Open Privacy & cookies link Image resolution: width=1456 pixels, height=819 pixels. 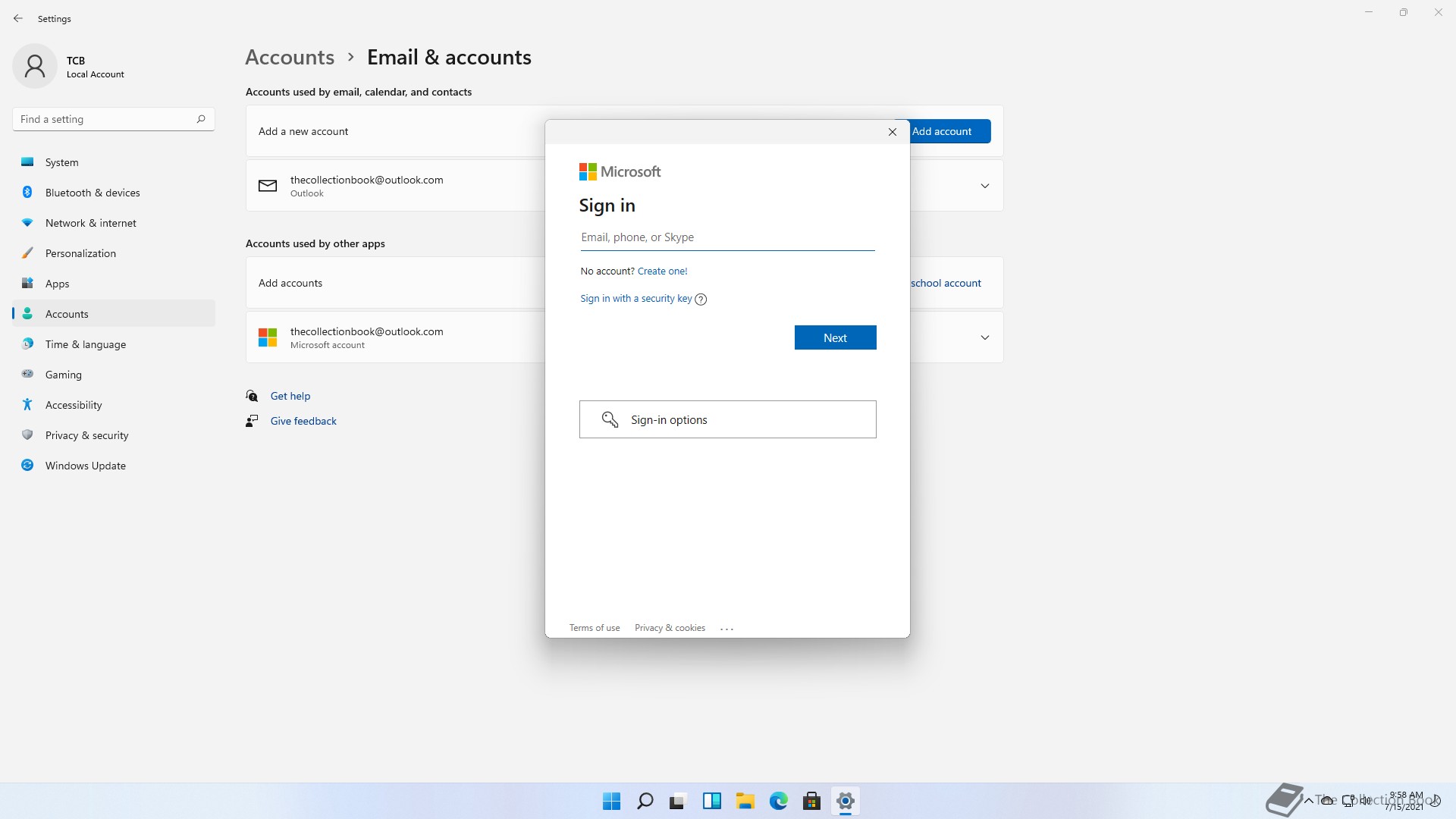[x=670, y=628]
